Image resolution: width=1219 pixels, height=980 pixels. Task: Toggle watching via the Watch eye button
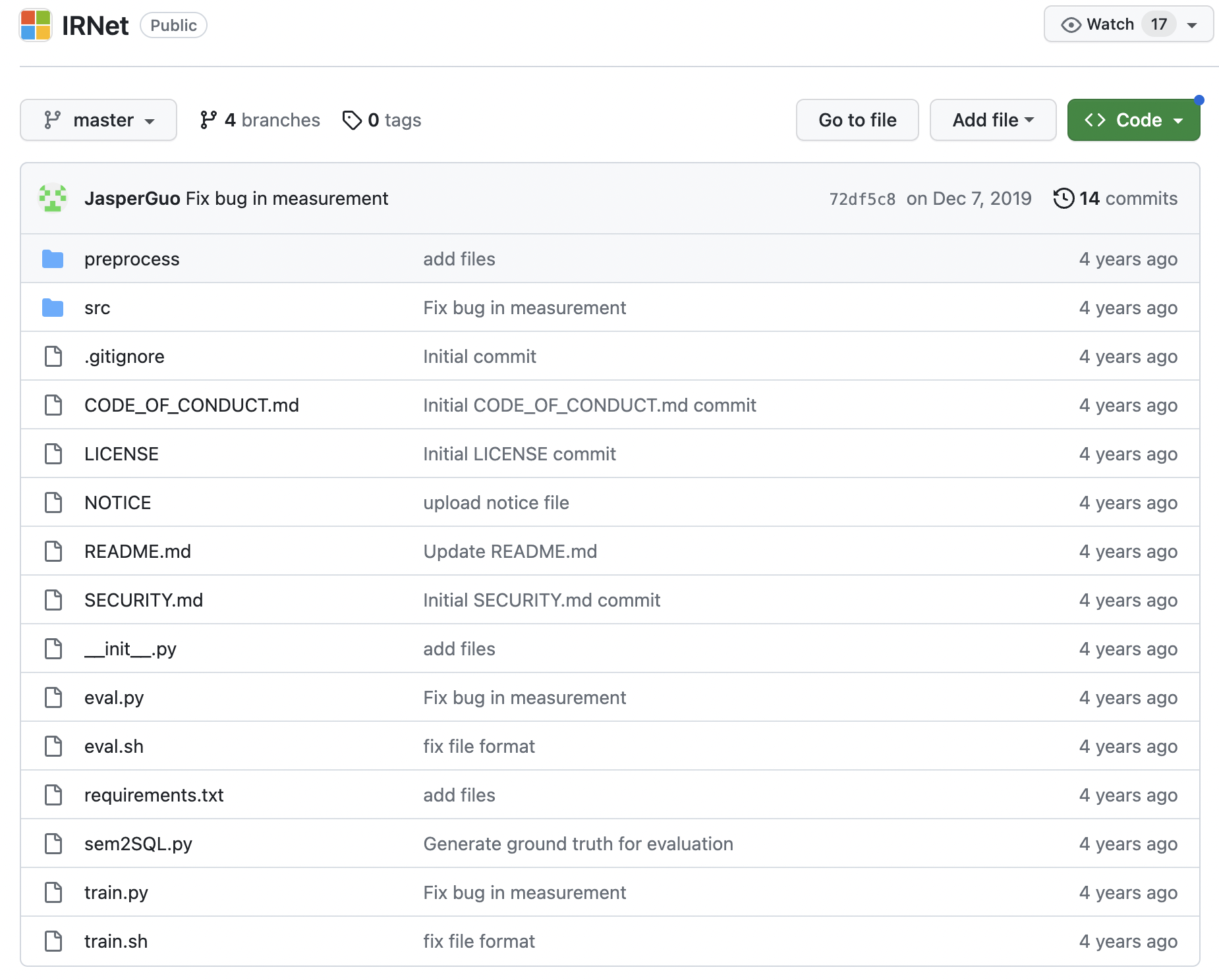tap(1098, 24)
